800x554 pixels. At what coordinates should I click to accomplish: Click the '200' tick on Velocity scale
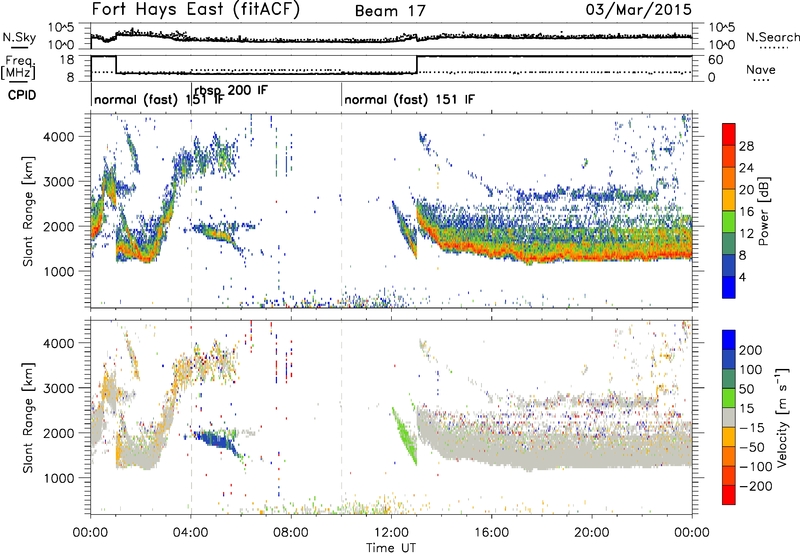[751, 350]
